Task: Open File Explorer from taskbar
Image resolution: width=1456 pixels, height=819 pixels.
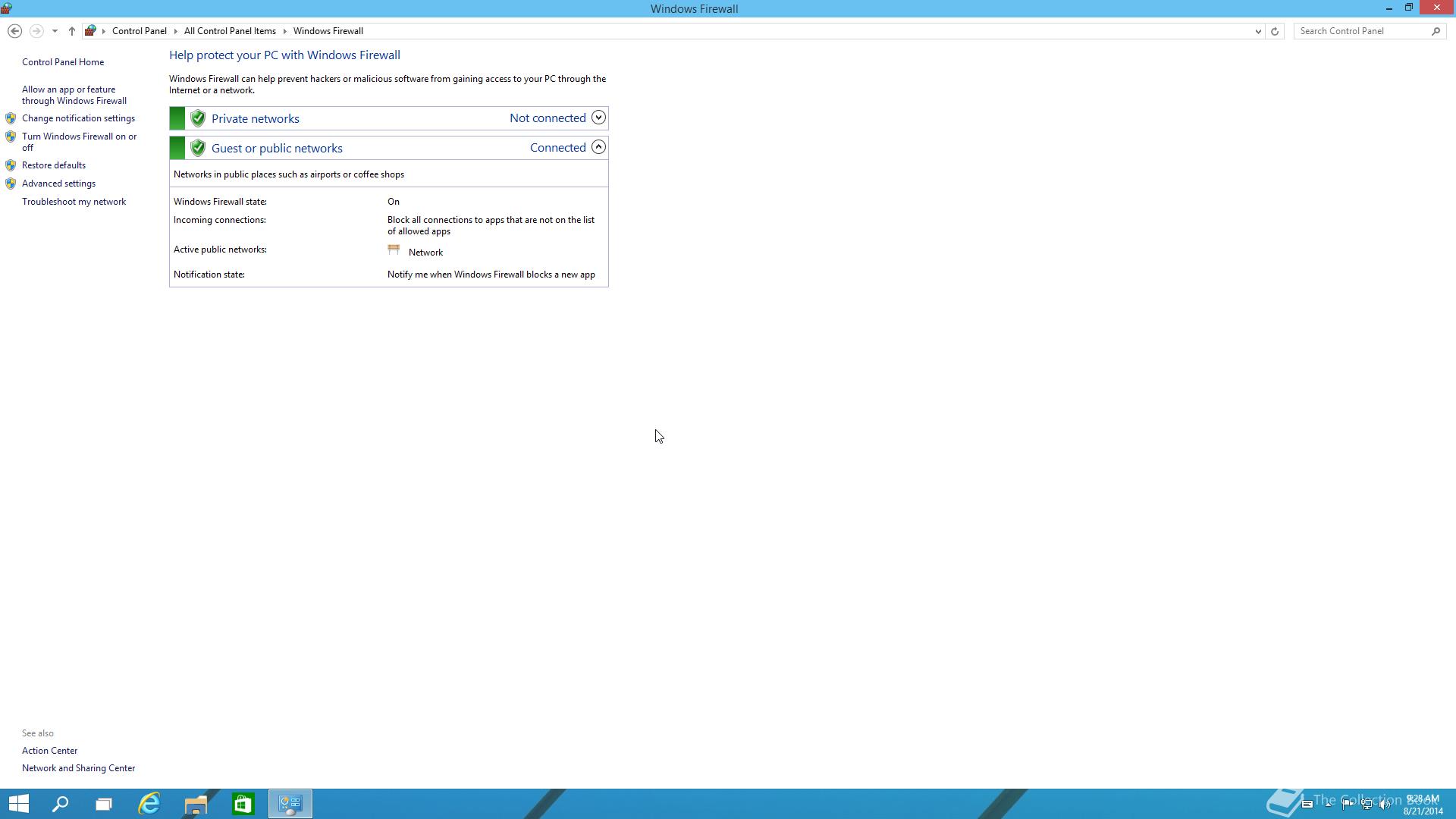Action: click(x=196, y=804)
